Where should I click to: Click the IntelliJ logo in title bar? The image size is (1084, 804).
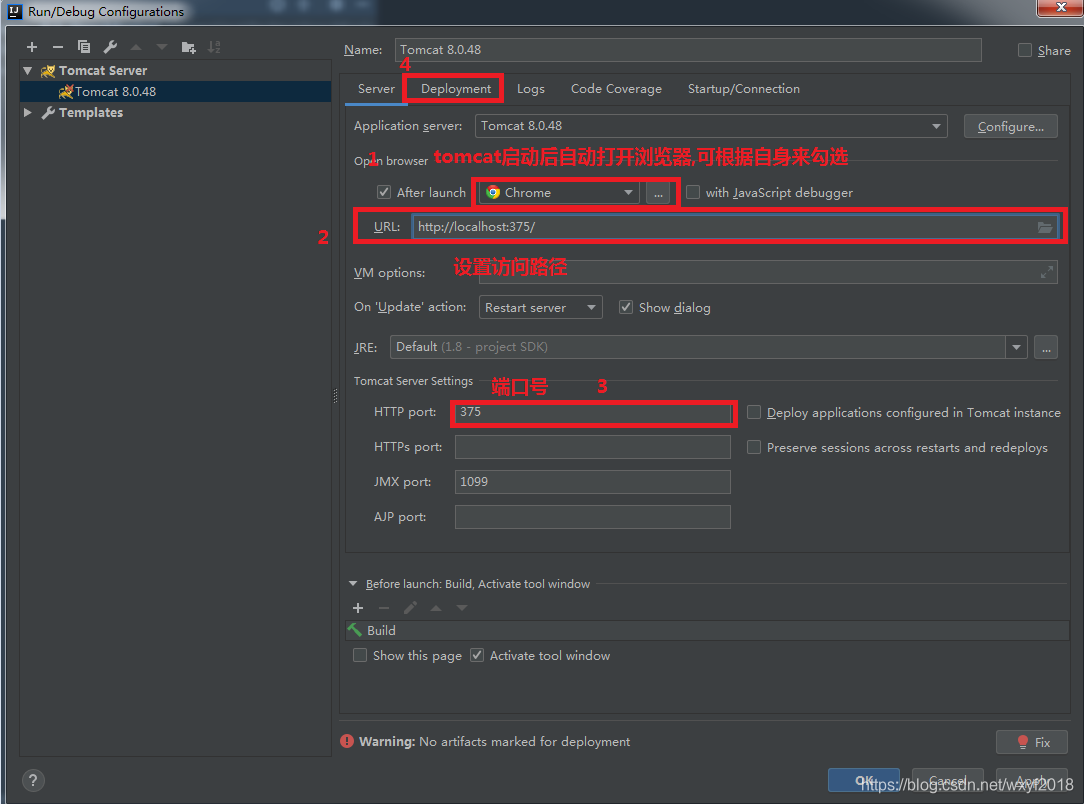click(15, 11)
